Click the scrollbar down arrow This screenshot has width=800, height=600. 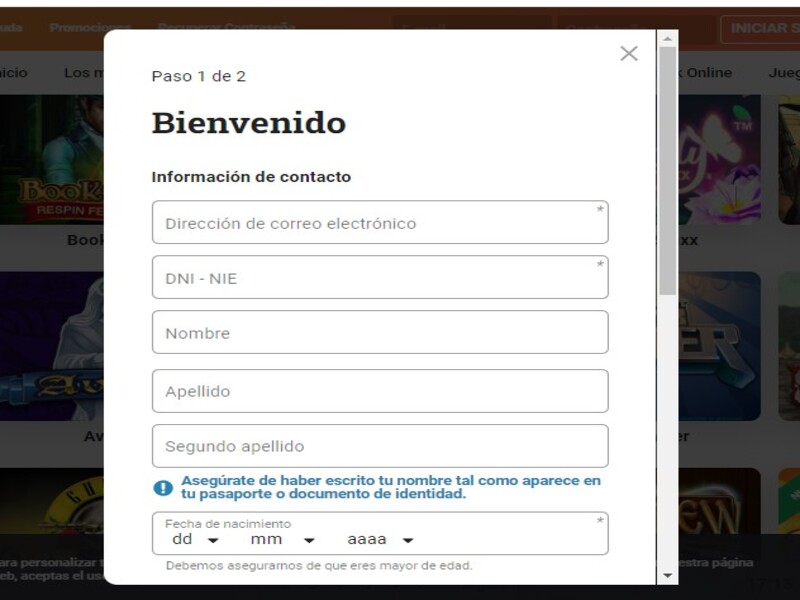[x=667, y=576]
